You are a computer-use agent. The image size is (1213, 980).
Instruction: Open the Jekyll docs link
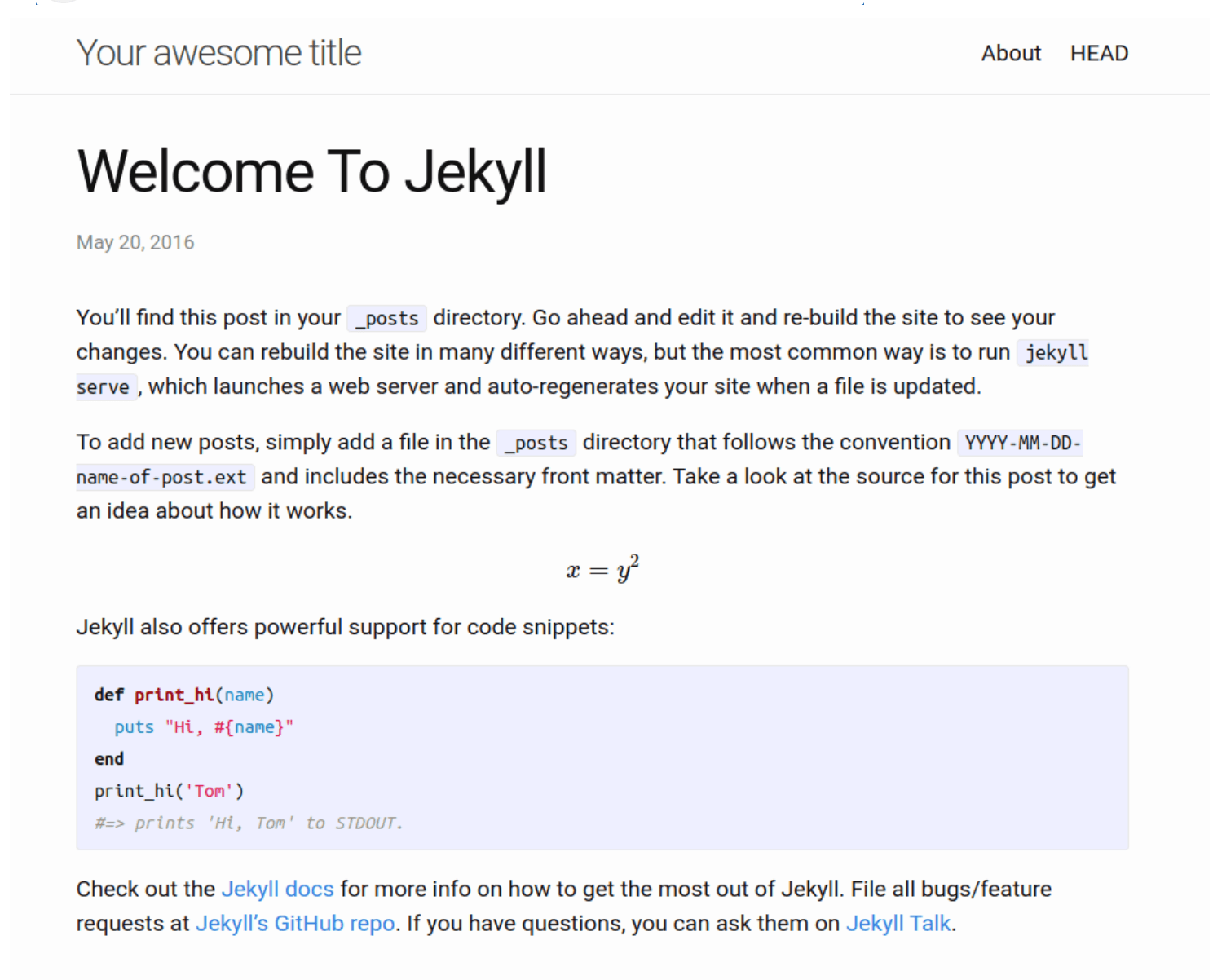click(x=277, y=889)
